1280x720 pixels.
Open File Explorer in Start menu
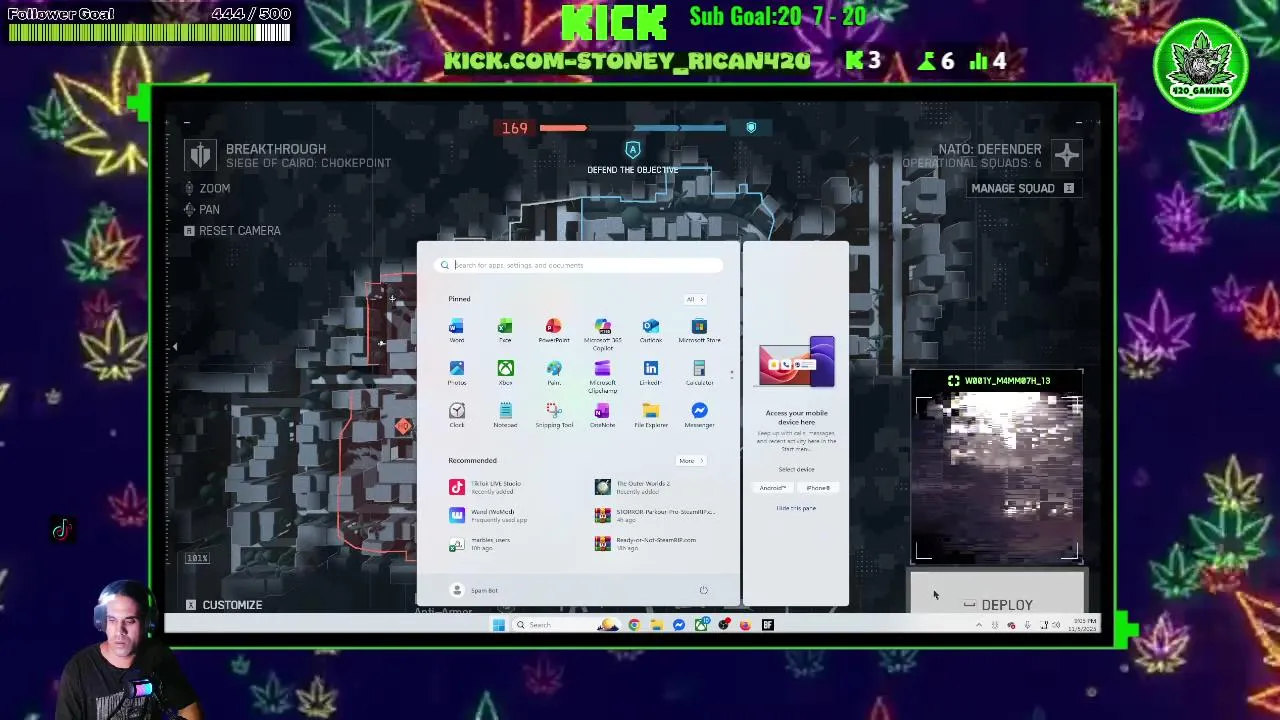click(x=651, y=415)
